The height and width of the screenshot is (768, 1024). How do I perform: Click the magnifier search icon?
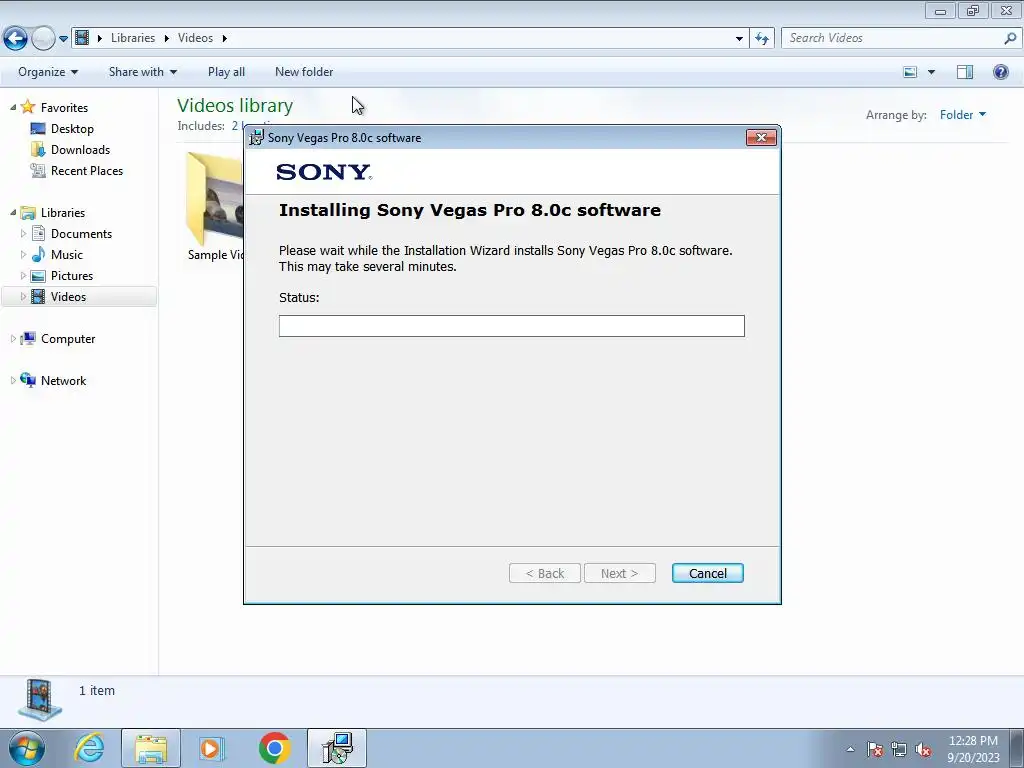point(1010,38)
